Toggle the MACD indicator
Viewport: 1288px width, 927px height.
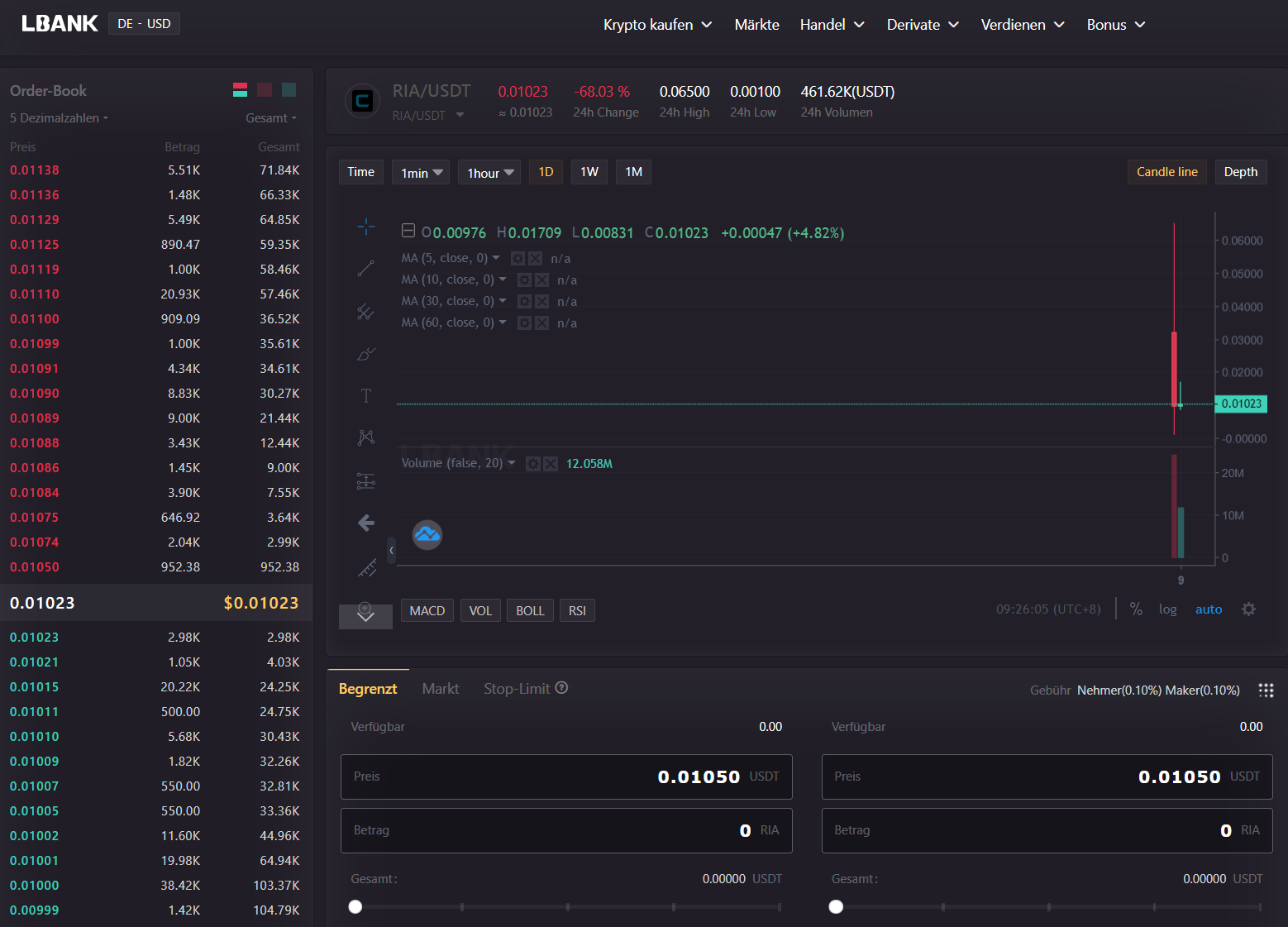427,611
